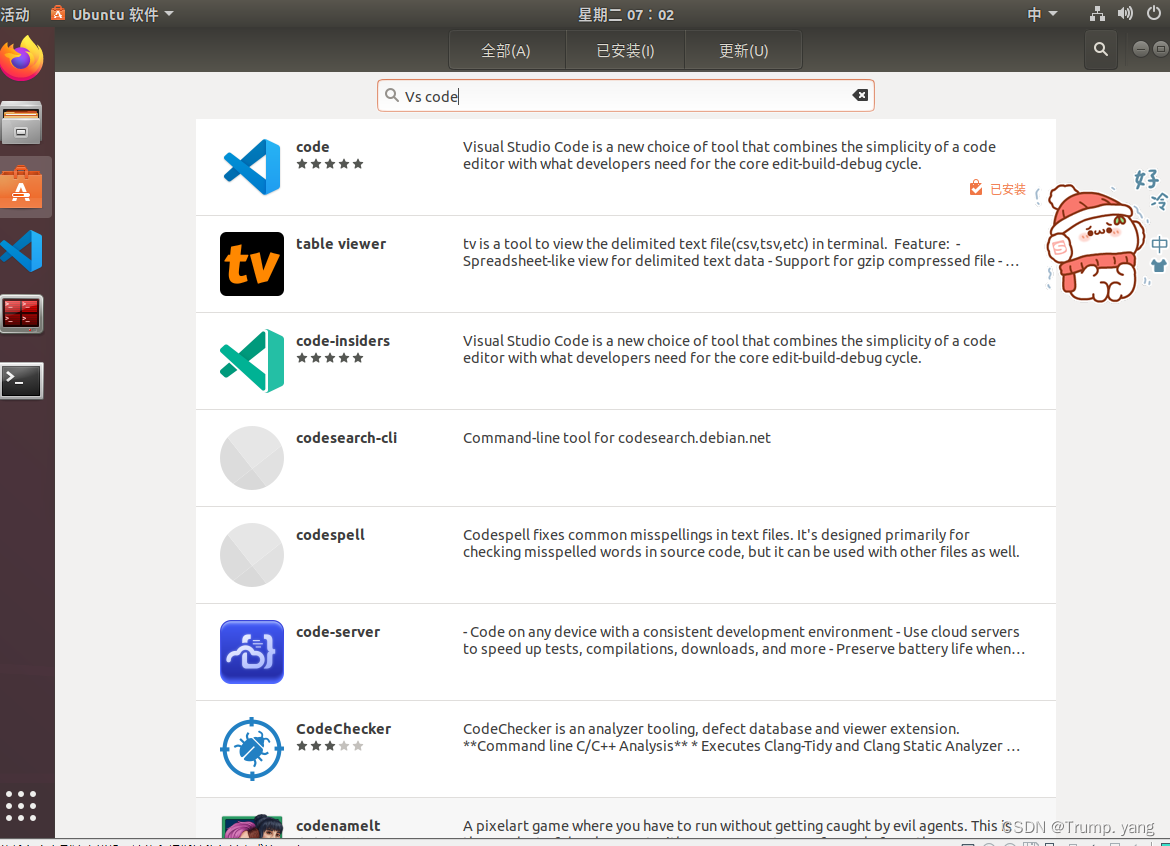Screen dimensions: 1170x846
Task: Click inside the Vs code search field
Action: click(600, 95)
